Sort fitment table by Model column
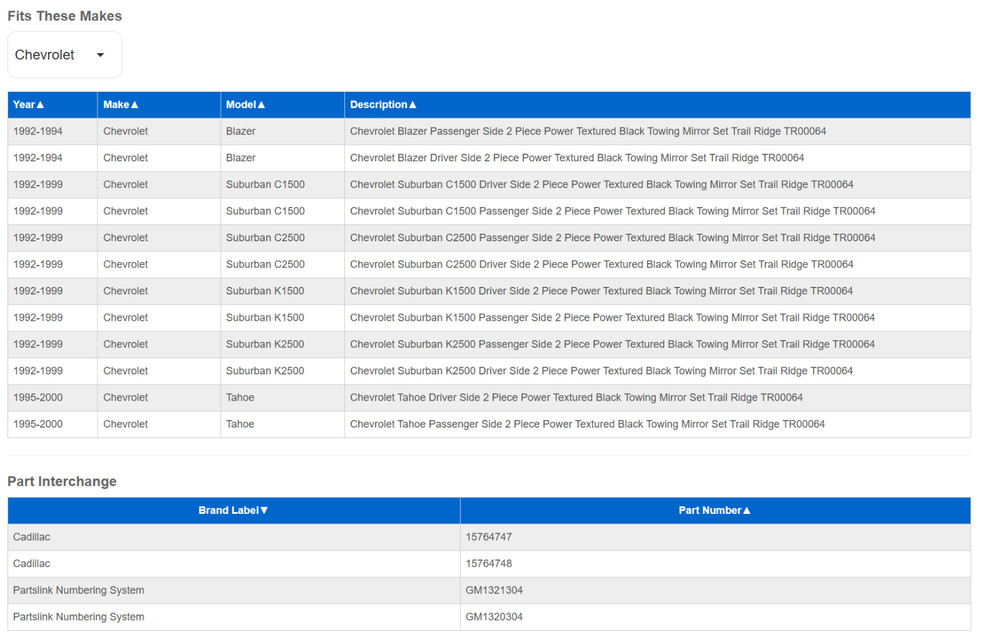The height and width of the screenshot is (637, 1000). coord(245,105)
